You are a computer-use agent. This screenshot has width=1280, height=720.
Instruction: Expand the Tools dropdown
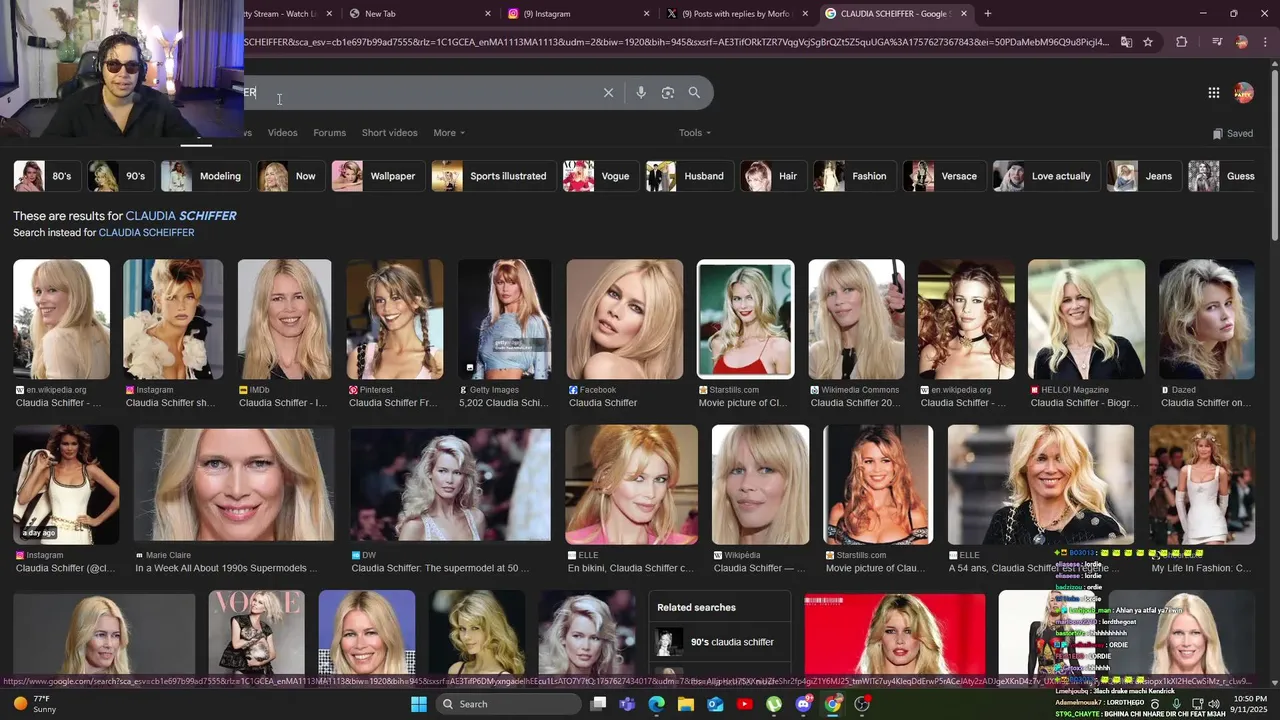pyautogui.click(x=695, y=133)
